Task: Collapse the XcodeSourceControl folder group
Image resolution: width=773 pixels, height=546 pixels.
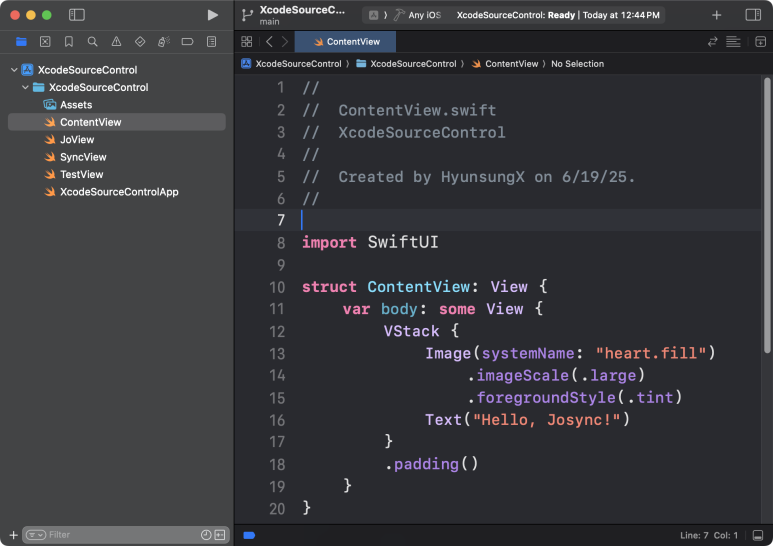Action: coord(25,87)
